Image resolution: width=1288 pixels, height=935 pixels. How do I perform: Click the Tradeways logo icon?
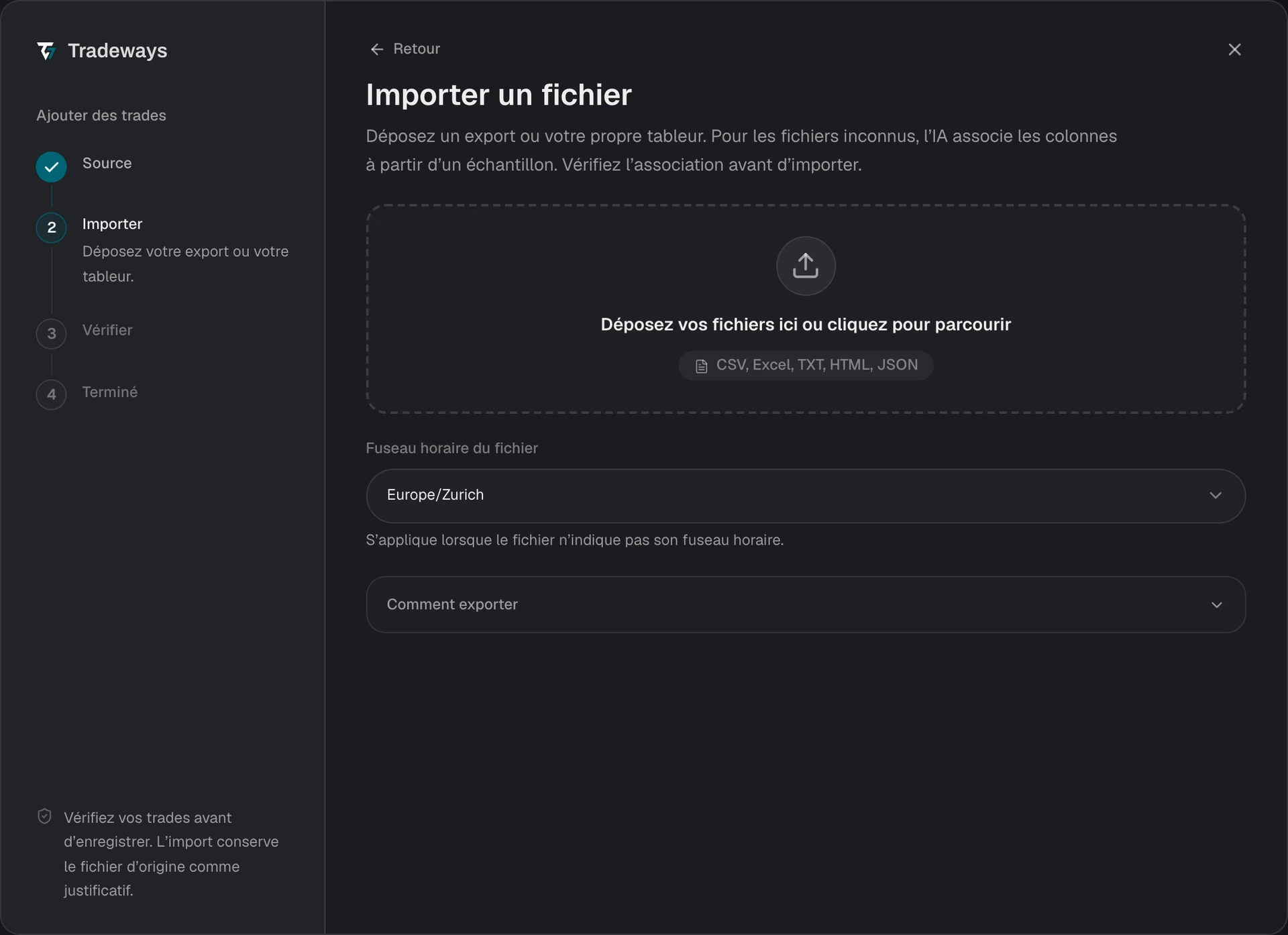click(46, 51)
